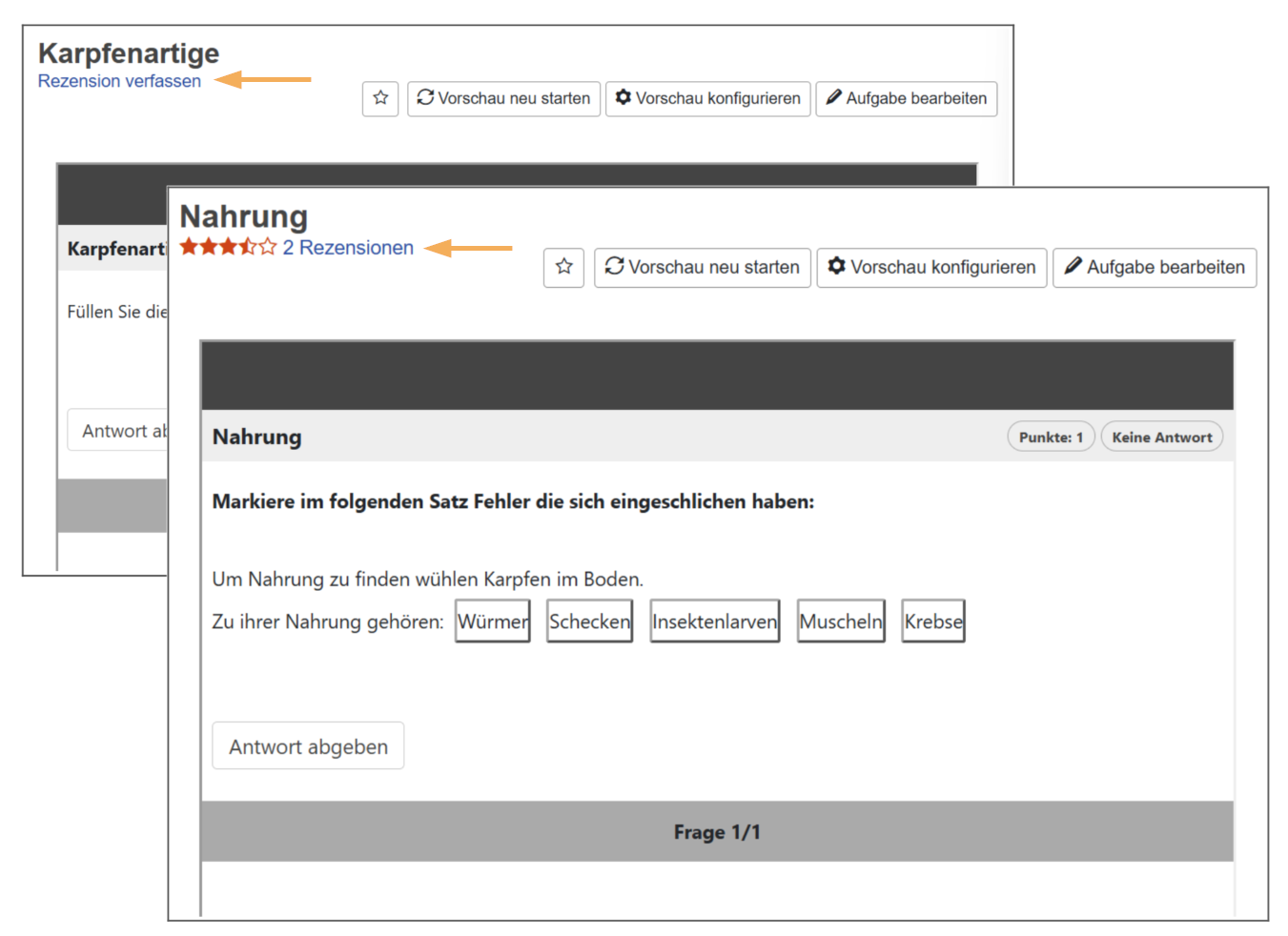
Task: Click the refresh icon on Vorschau neu starten
Action: 614,267
